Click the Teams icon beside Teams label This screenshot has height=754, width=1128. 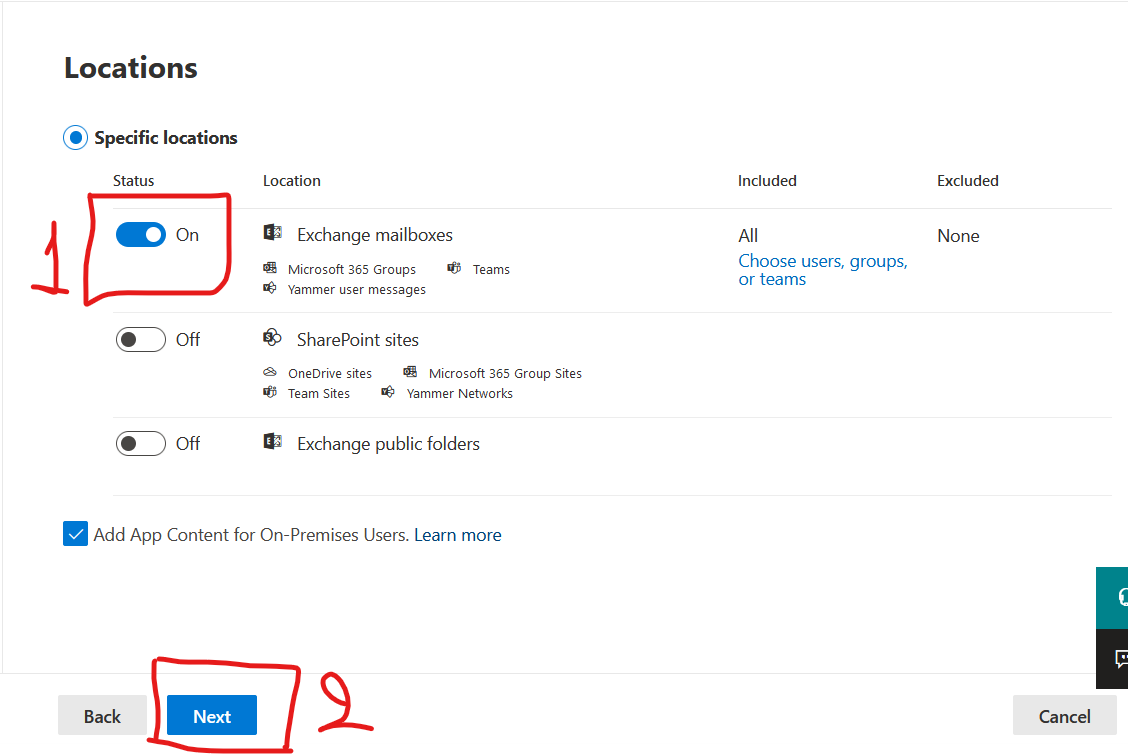(454, 268)
